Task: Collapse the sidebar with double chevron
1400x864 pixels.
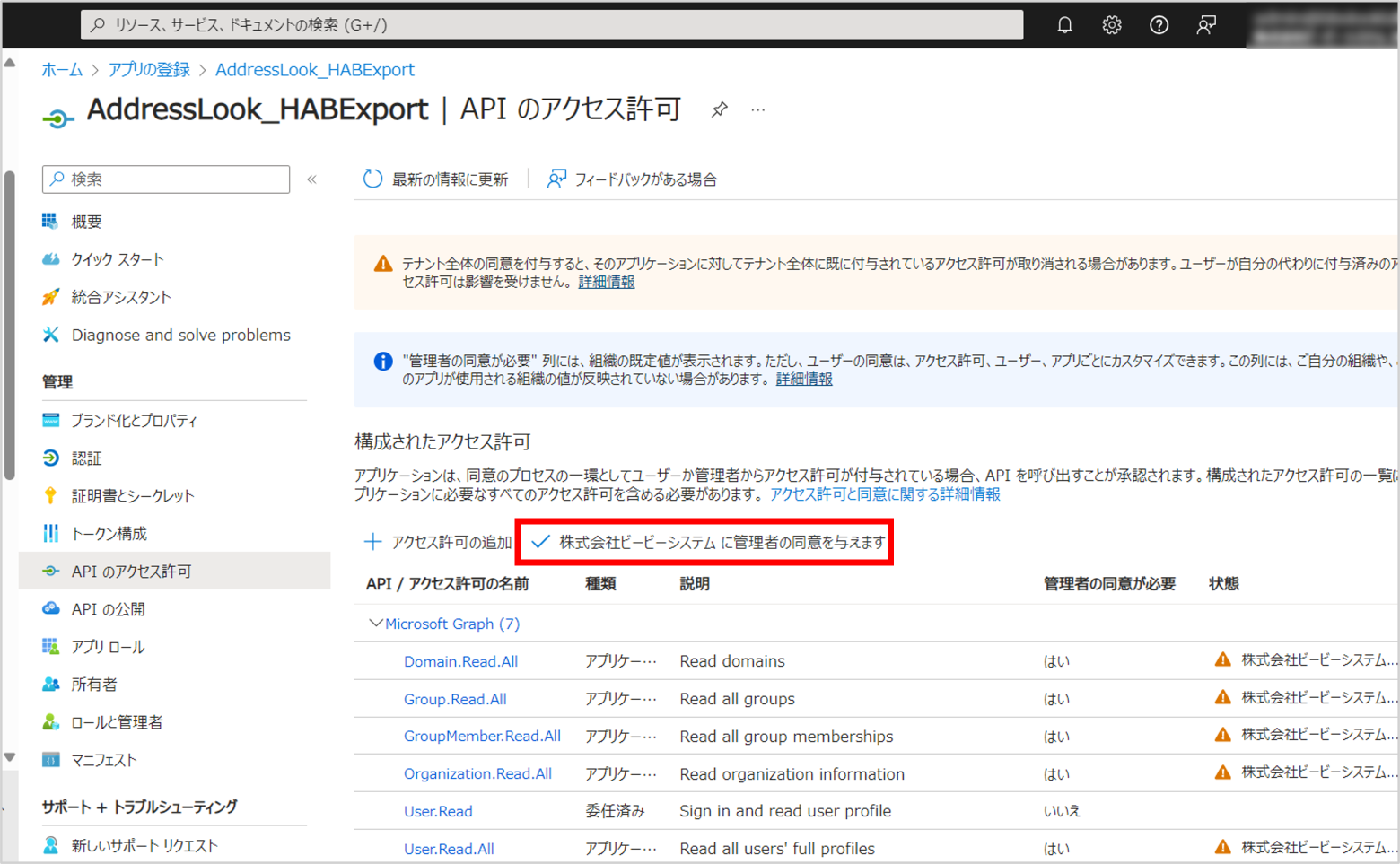Action: click(x=312, y=179)
